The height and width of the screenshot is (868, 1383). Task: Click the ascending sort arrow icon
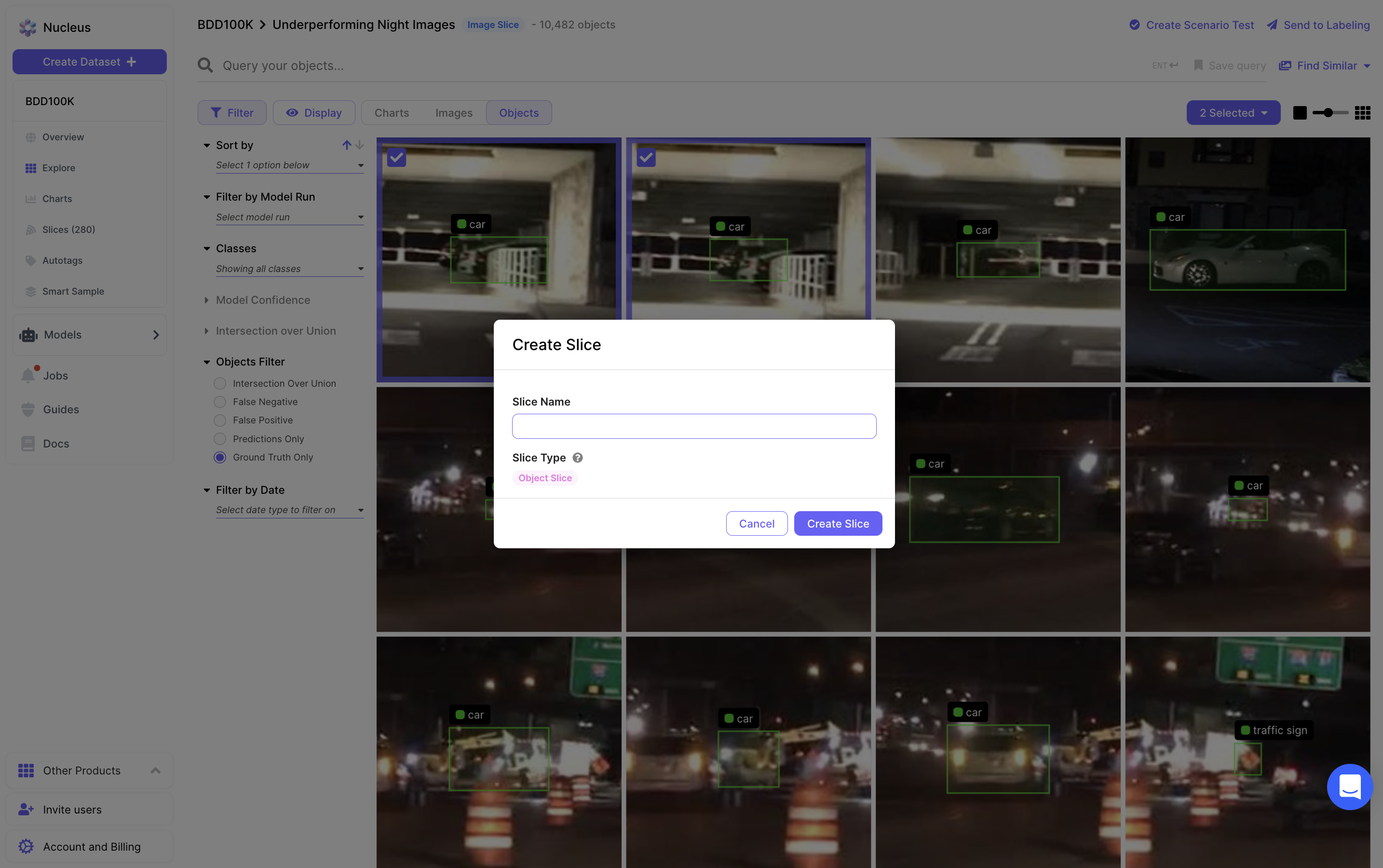pos(346,145)
